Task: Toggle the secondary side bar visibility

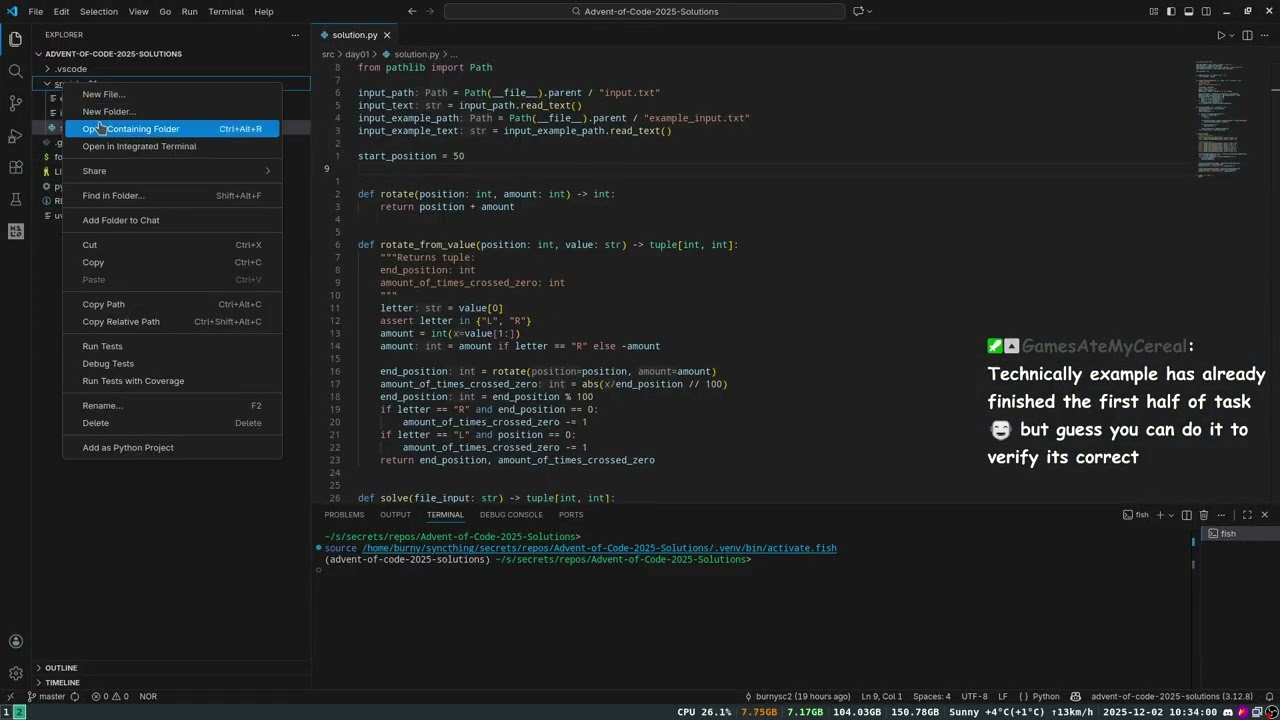Action: (x=1206, y=11)
